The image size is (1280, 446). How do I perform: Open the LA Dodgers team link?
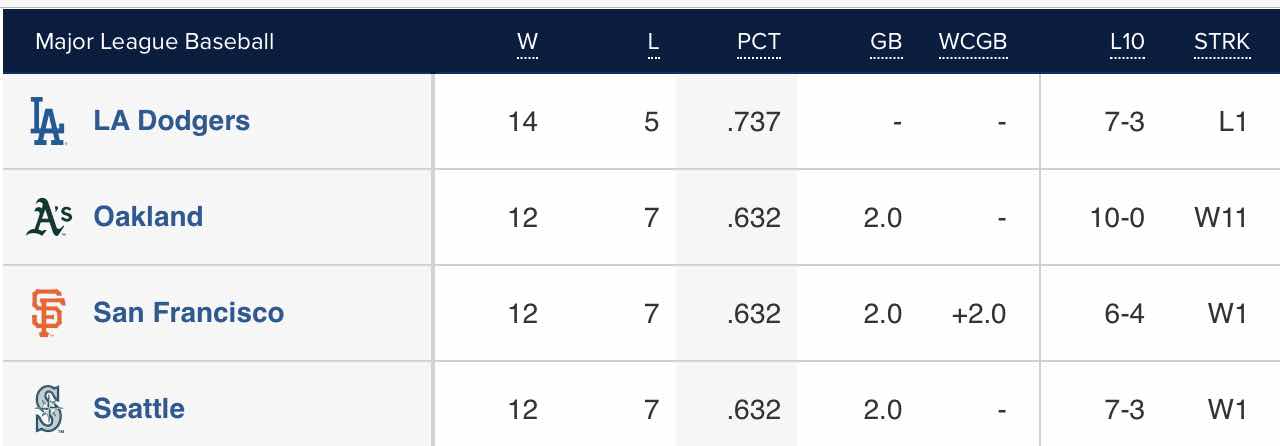172,121
